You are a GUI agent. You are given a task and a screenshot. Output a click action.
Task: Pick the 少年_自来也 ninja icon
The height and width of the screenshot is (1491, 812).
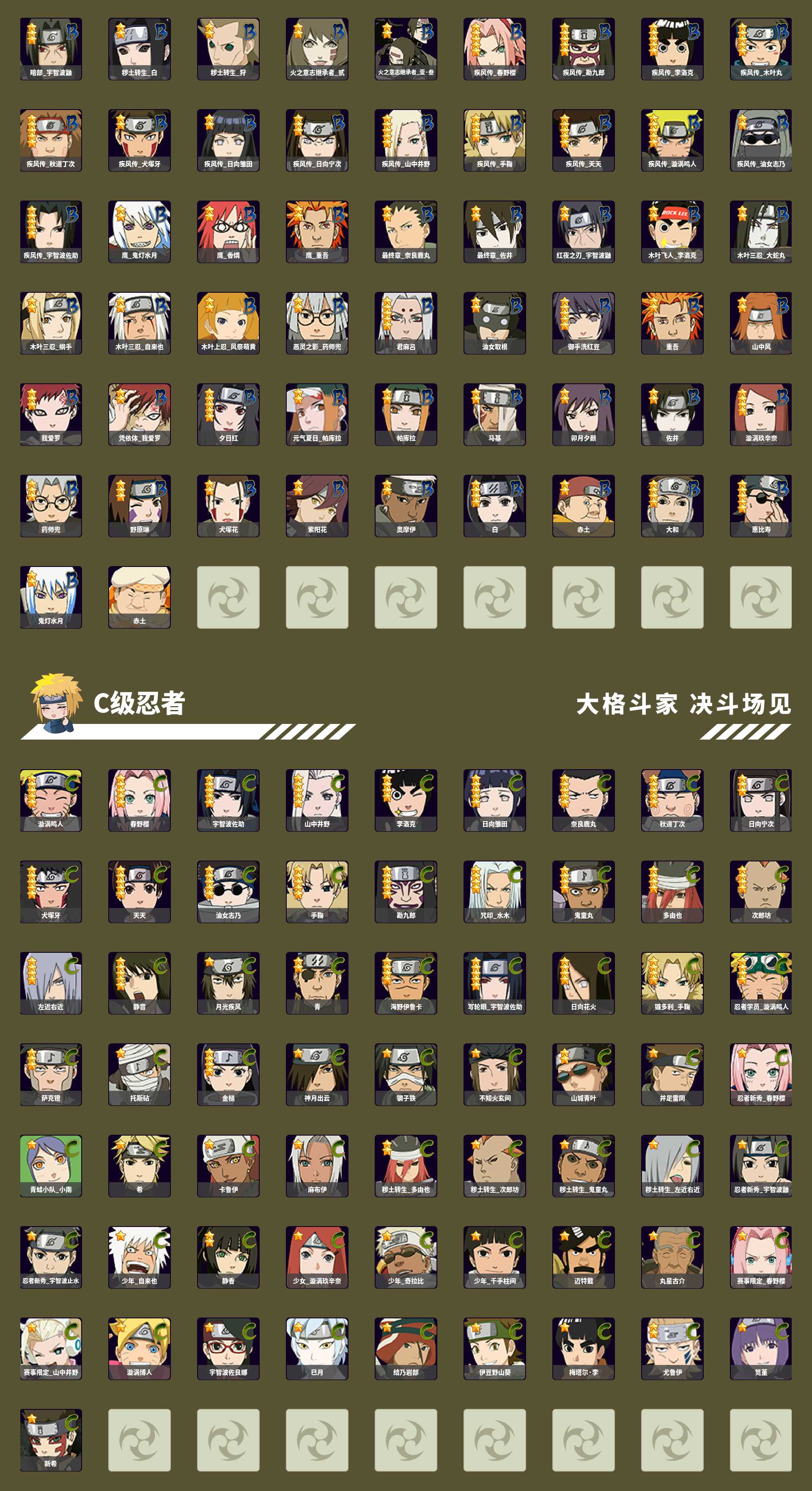(140, 1257)
